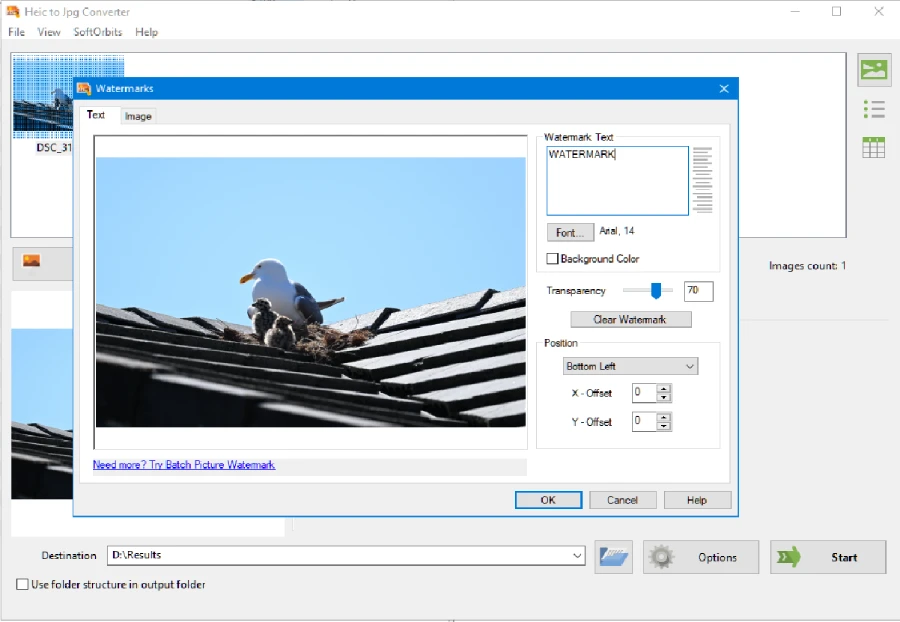Decrease the Y-Offset spinner value
This screenshot has width=900, height=622.
coord(664,426)
